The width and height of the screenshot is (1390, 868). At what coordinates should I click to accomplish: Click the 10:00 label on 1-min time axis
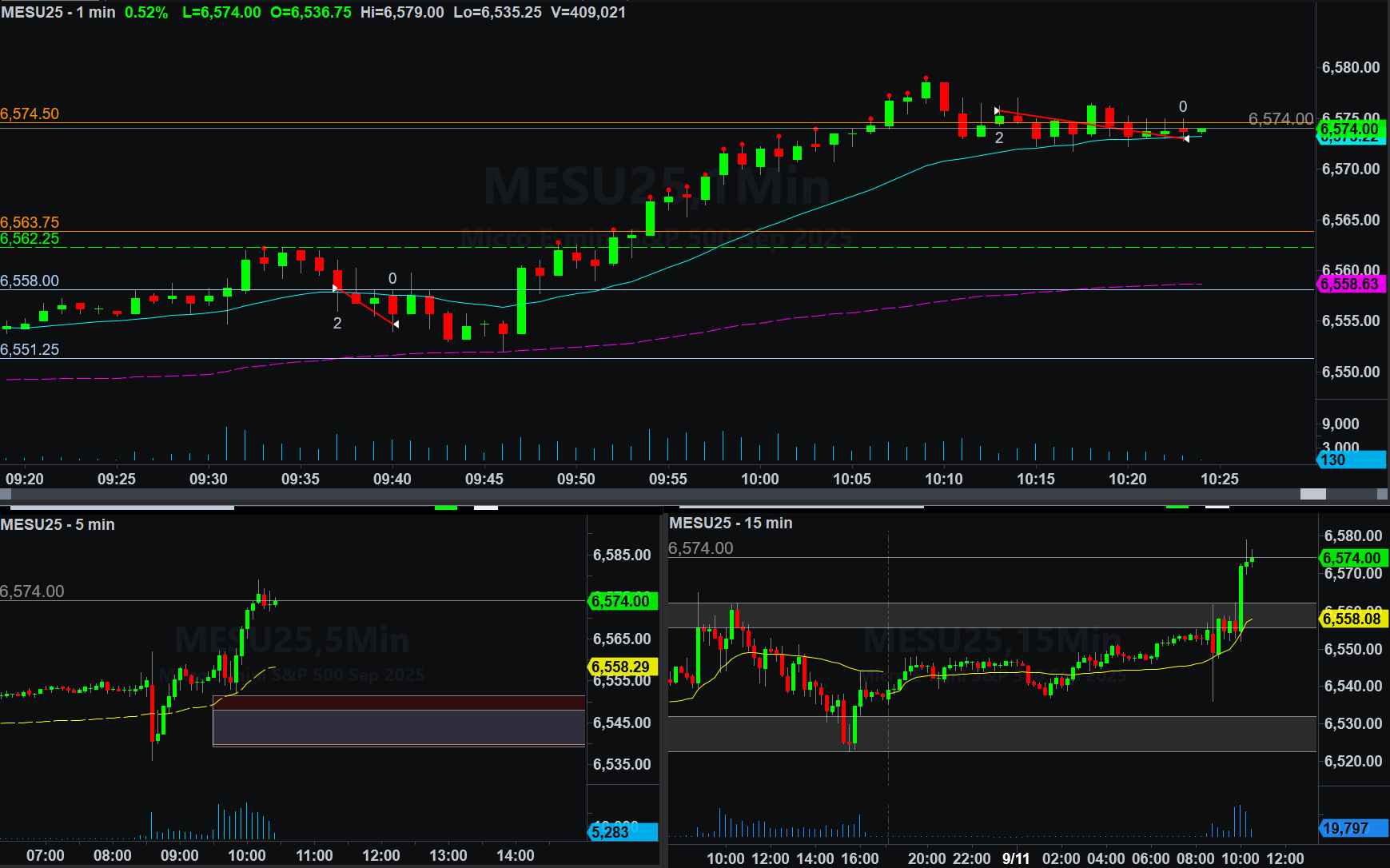(759, 479)
